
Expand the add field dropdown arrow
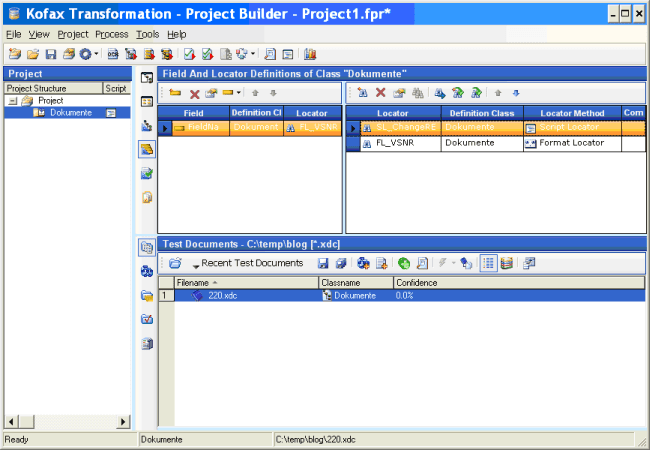point(240,93)
